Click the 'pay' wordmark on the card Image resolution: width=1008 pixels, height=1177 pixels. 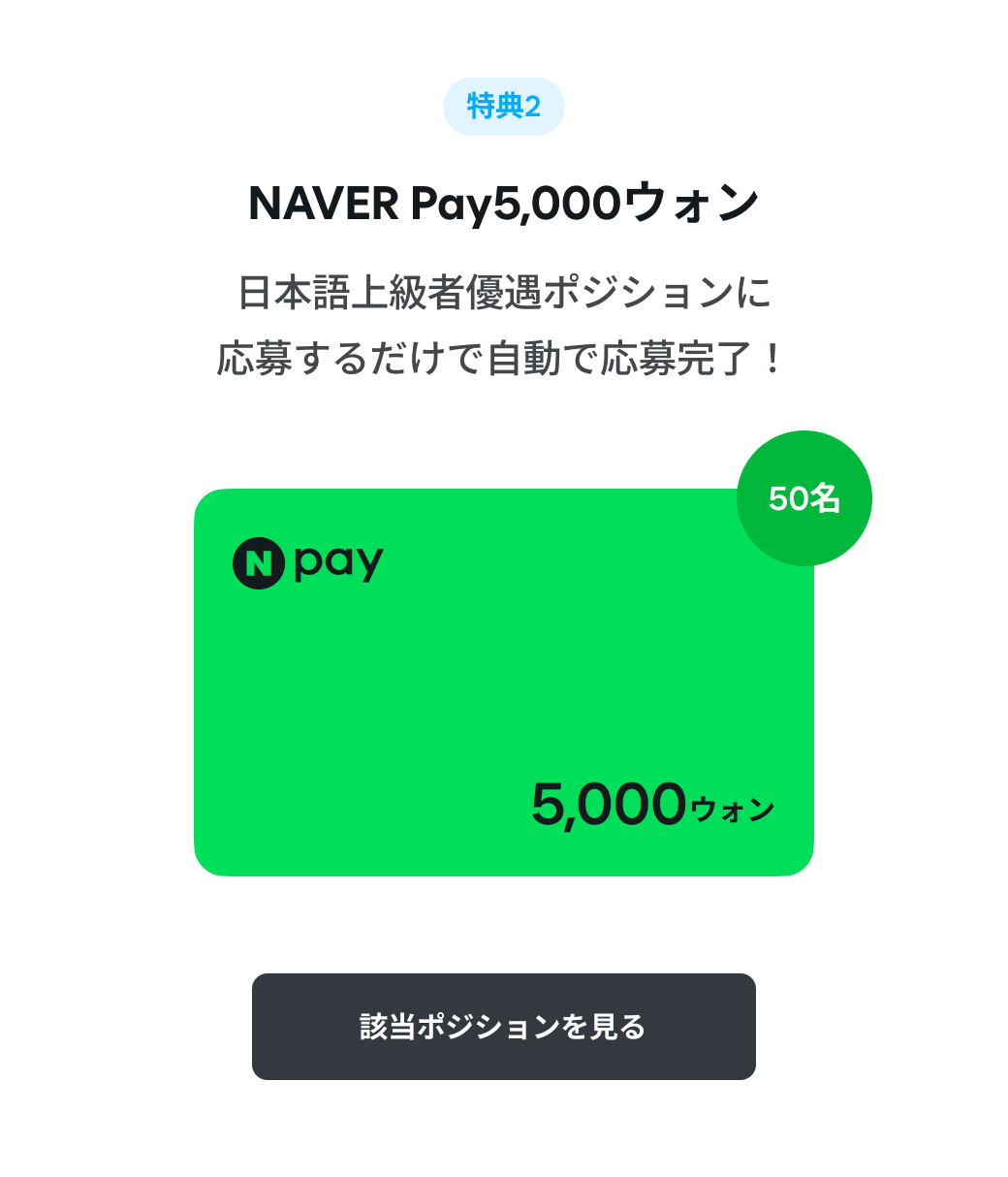pyautogui.click(x=339, y=563)
